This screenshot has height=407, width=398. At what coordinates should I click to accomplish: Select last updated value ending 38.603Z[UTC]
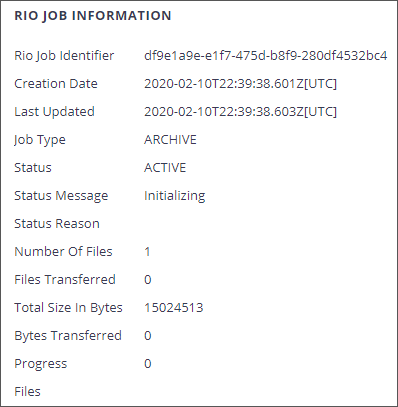[x=240, y=112]
